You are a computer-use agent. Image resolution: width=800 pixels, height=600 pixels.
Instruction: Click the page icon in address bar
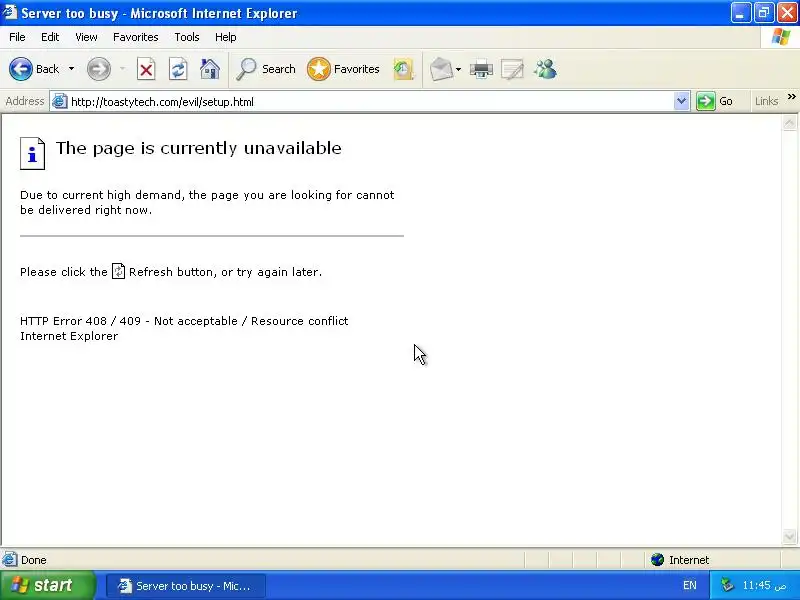tap(60, 102)
